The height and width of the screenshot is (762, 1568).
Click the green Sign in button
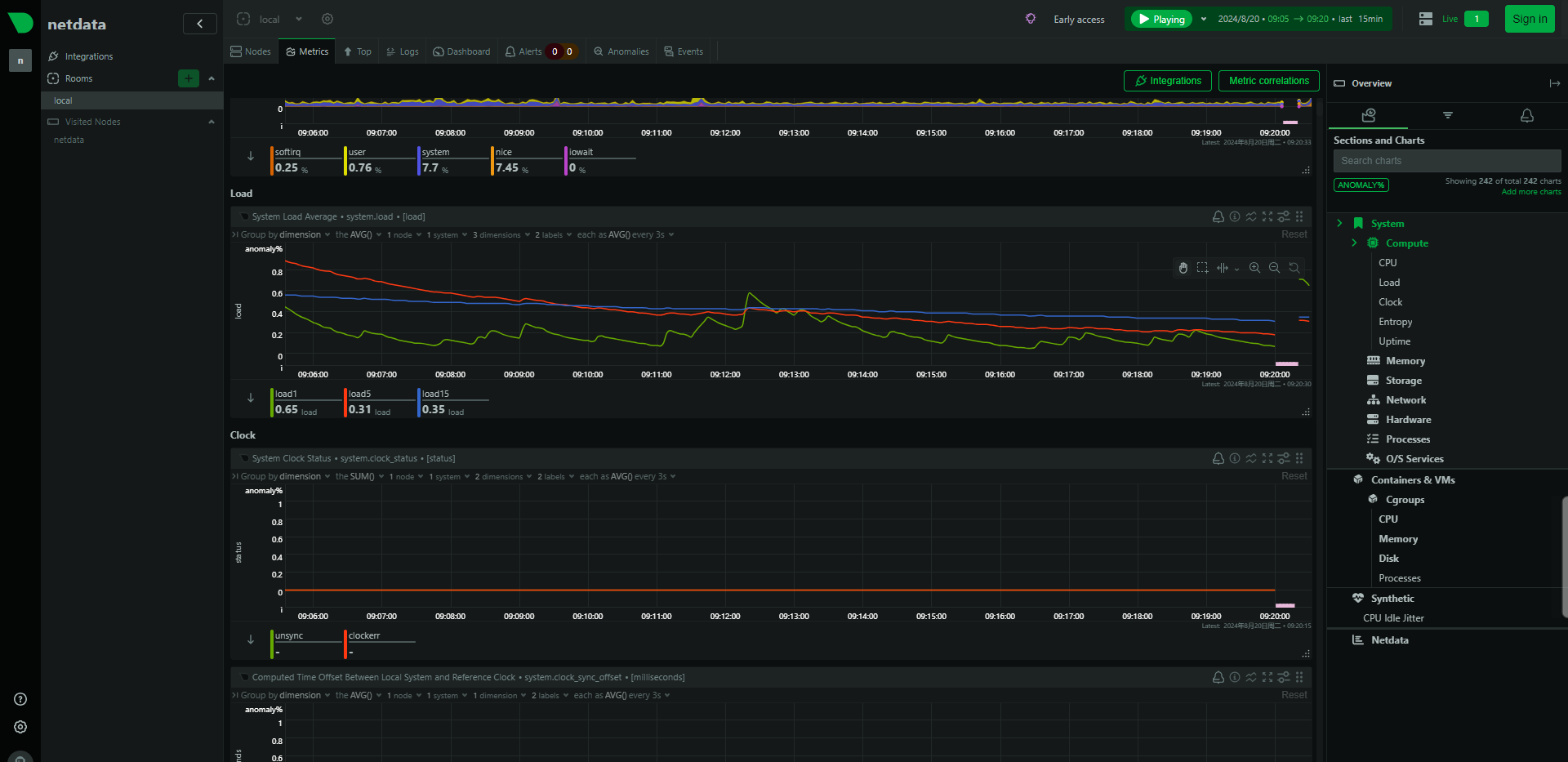1529,19
